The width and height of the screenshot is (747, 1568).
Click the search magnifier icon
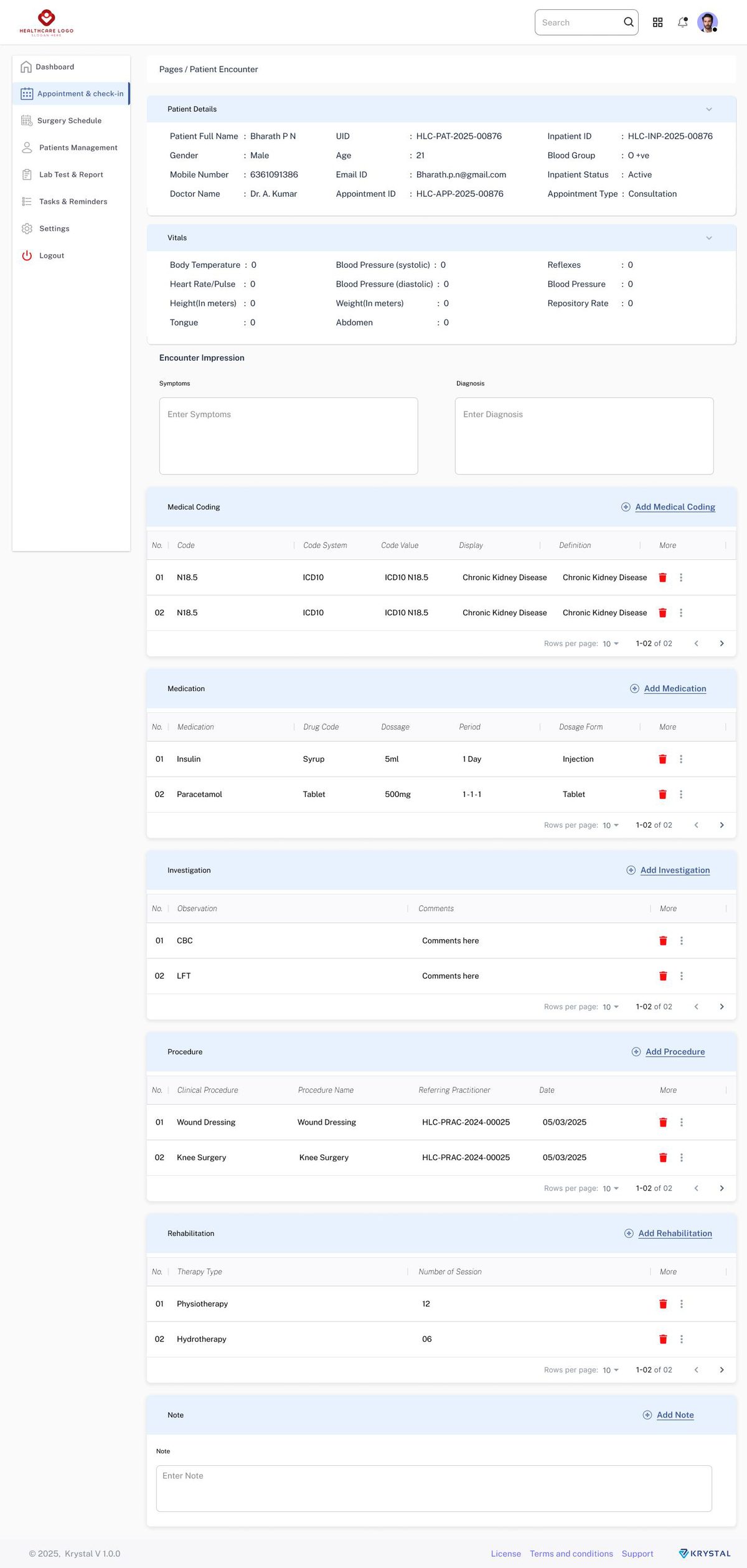[629, 22]
